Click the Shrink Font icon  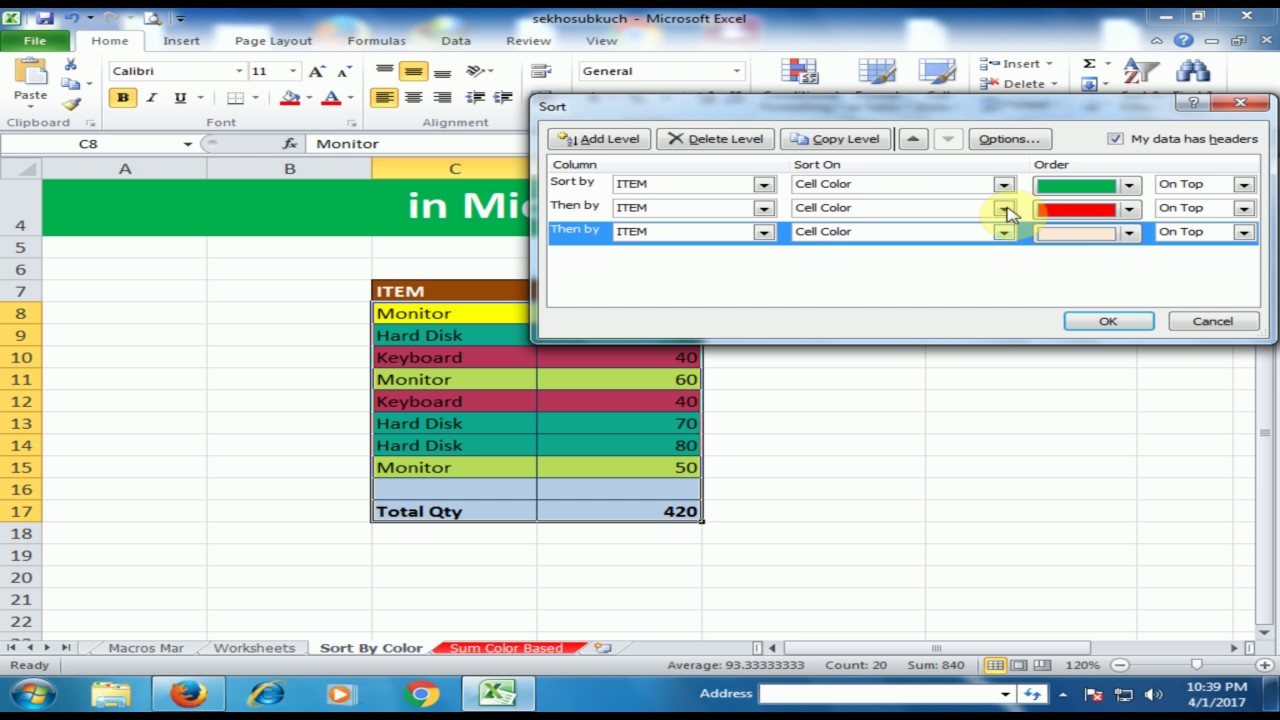[343, 71]
